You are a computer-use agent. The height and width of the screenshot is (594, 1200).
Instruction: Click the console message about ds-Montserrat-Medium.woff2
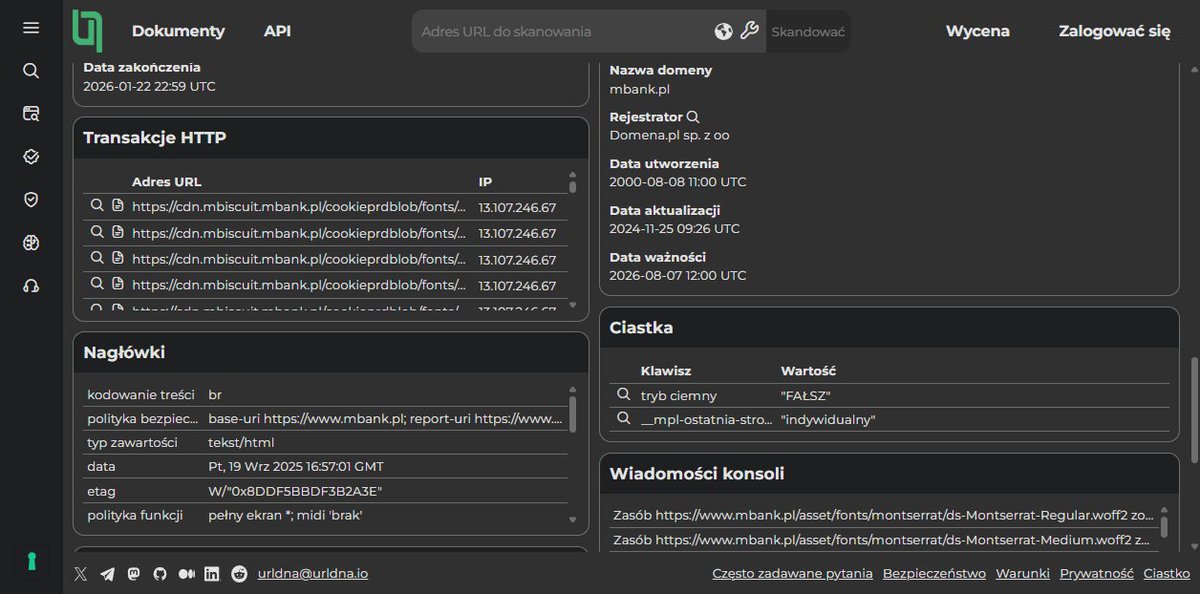point(883,540)
